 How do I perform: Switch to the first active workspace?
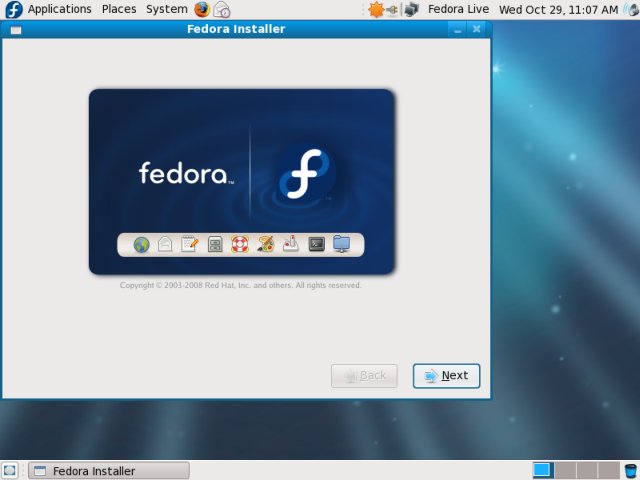tap(542, 470)
